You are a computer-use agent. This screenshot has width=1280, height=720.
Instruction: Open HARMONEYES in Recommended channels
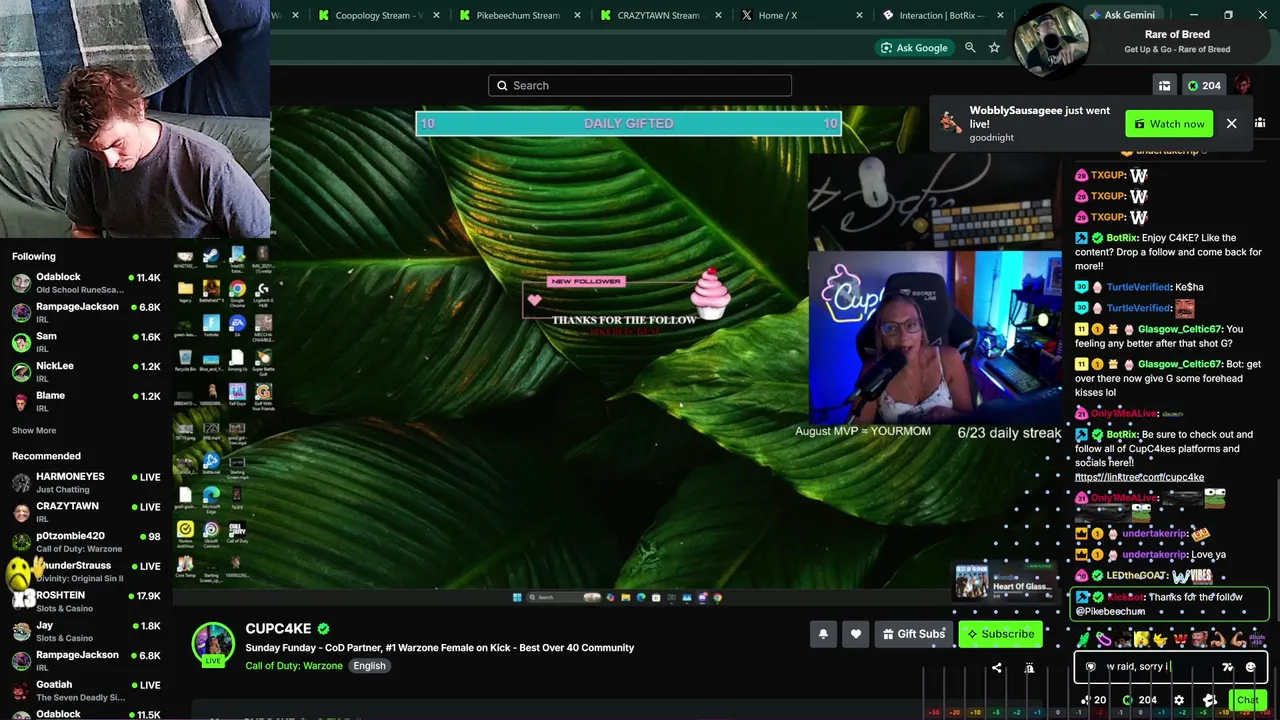pos(86,483)
